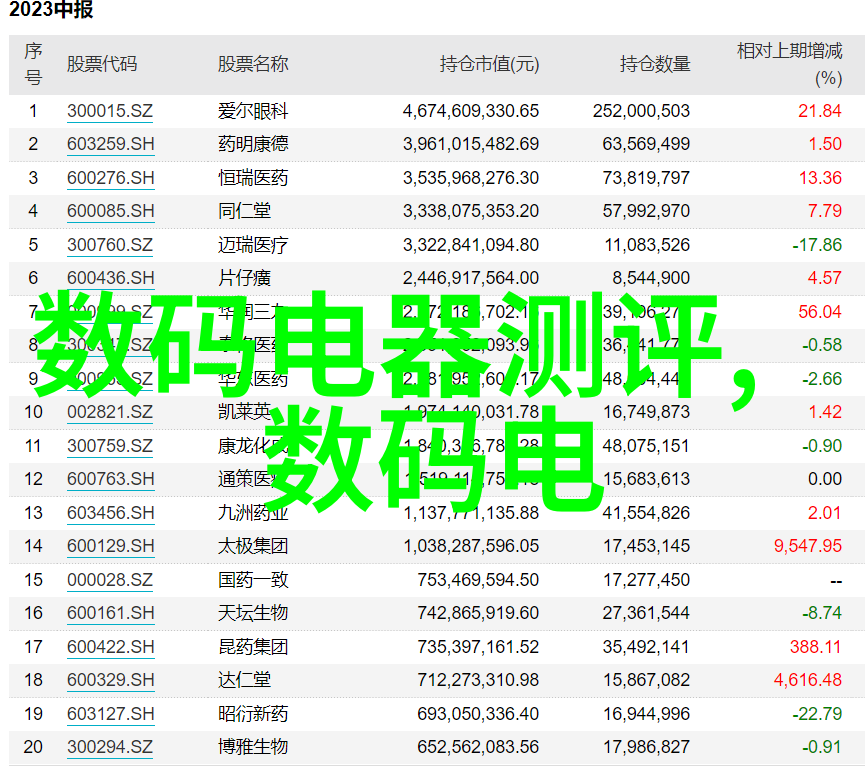The width and height of the screenshot is (865, 776).
Task: Click the 序号 column header
Action: tap(33, 64)
